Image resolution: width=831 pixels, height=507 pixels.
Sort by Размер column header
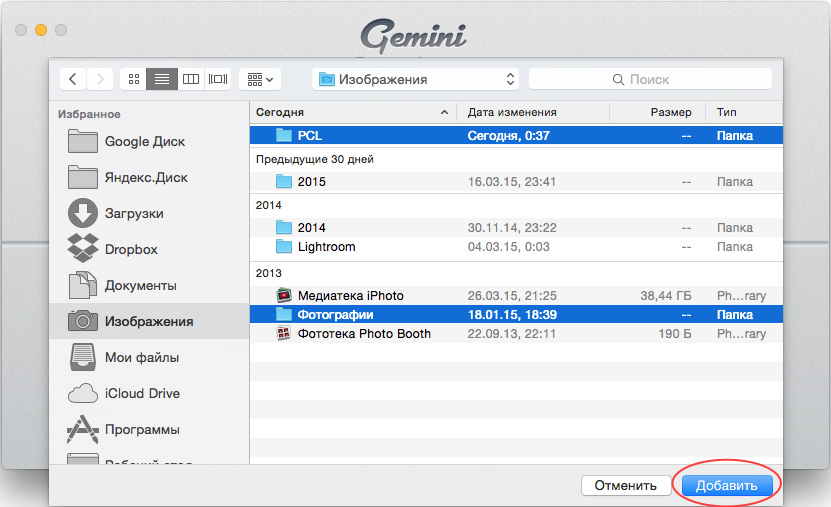click(x=658, y=112)
